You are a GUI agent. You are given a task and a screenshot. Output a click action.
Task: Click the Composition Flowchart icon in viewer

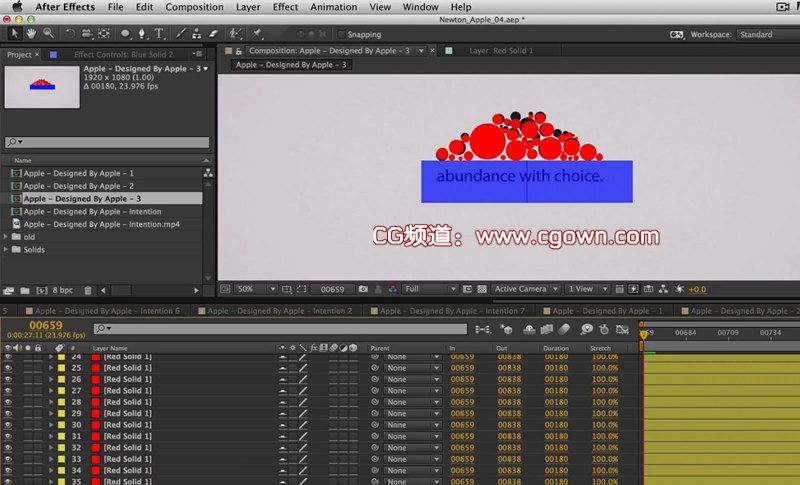click(x=663, y=289)
